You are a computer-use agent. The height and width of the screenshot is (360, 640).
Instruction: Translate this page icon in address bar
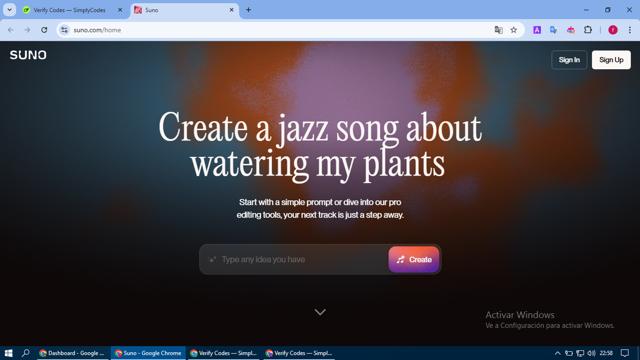click(498, 30)
